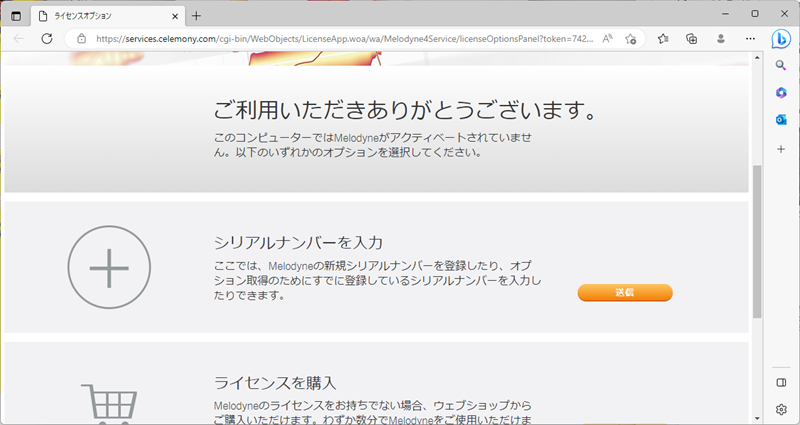This screenshot has height=425, width=800.
Task: Click the scrollbar up arrow
Action: coord(757,57)
